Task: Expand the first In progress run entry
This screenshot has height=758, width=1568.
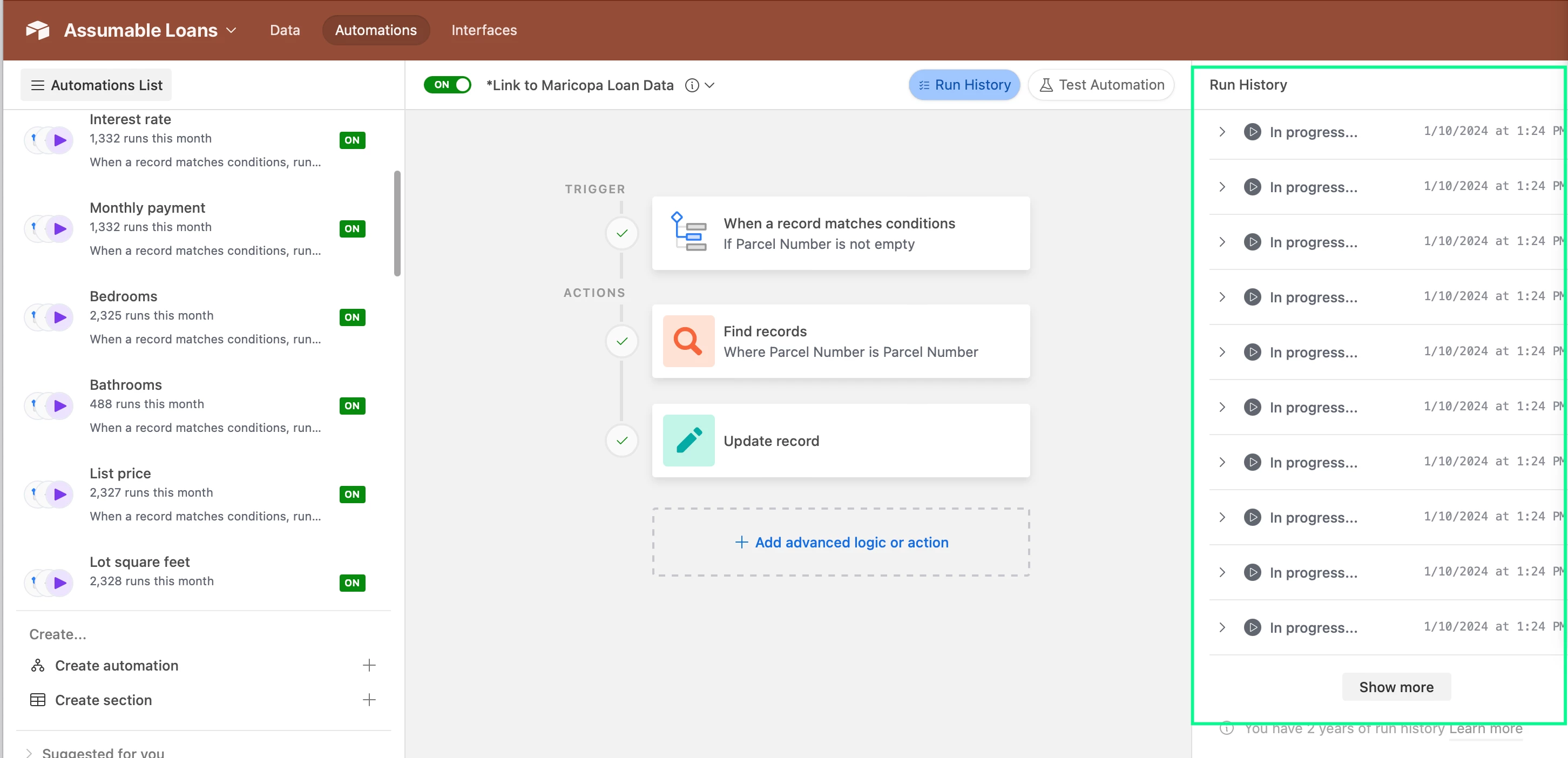Action: [1222, 132]
